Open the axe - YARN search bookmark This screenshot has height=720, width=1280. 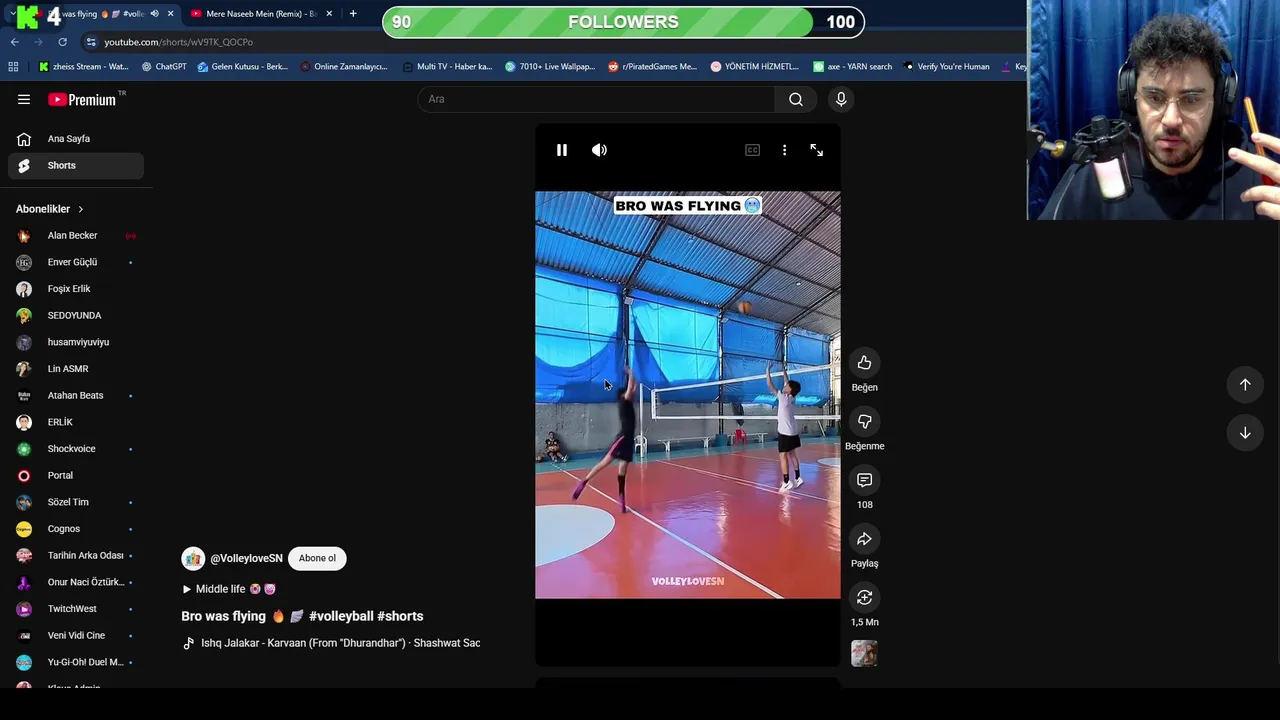pos(852,67)
